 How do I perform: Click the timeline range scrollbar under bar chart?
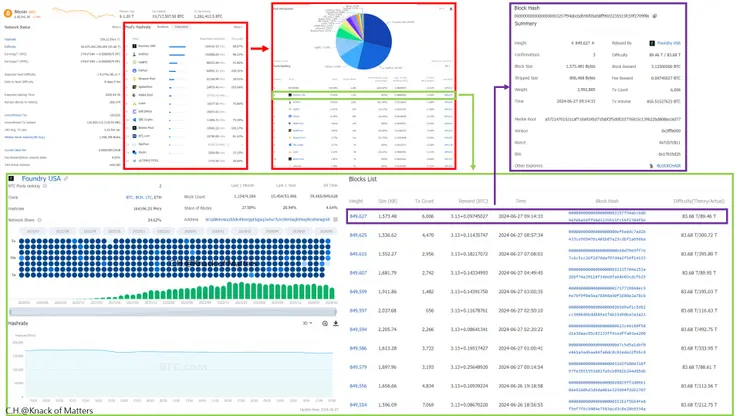tap(173, 312)
